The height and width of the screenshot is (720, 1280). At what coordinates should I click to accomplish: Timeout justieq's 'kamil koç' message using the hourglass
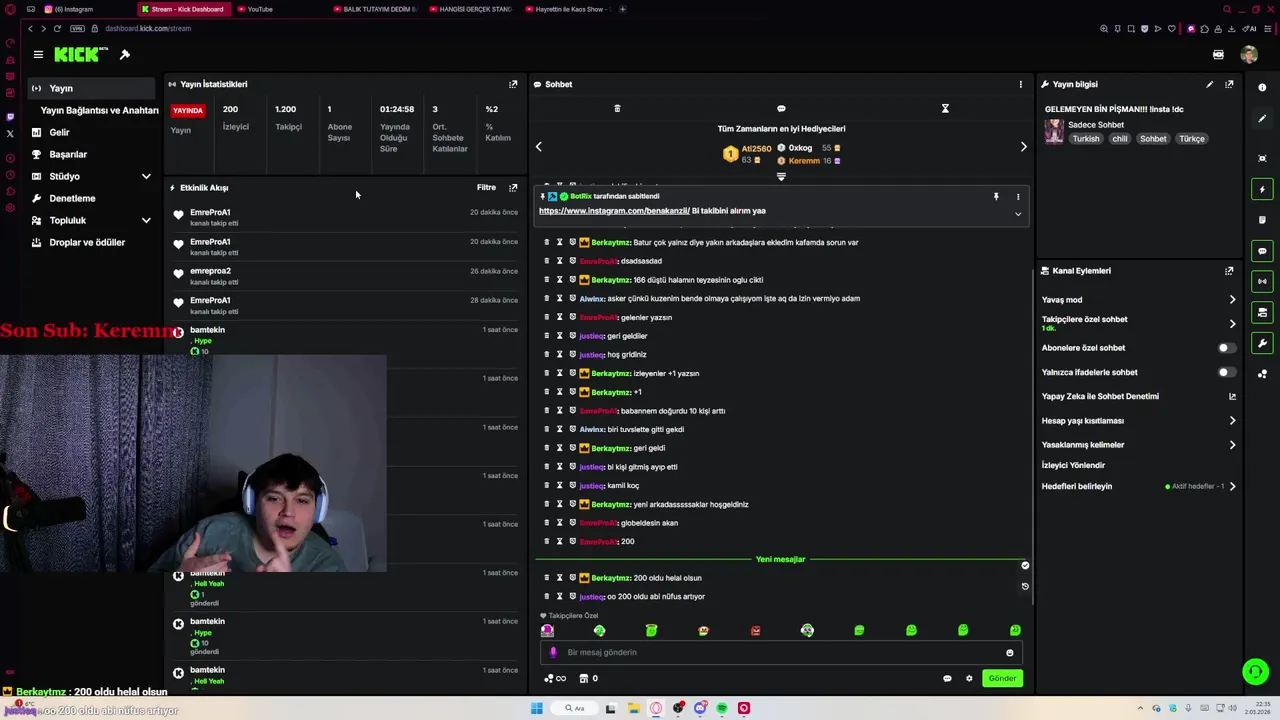coord(560,485)
